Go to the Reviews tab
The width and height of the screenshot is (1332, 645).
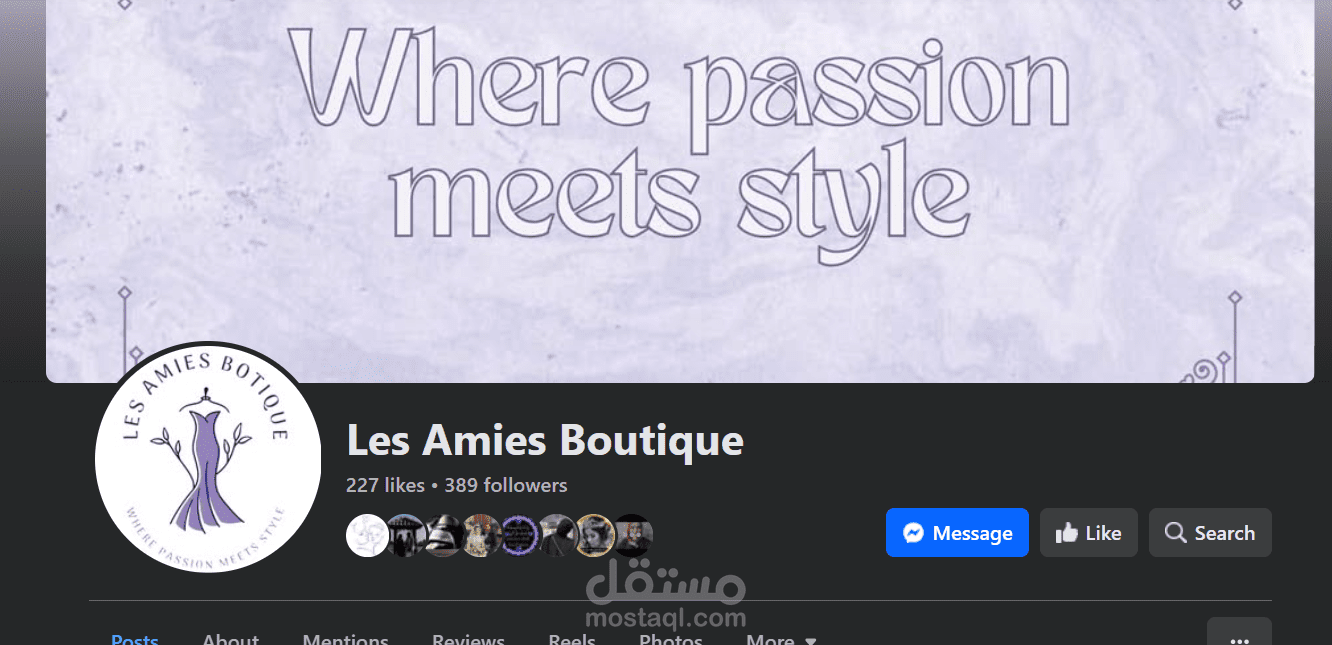[x=468, y=639]
